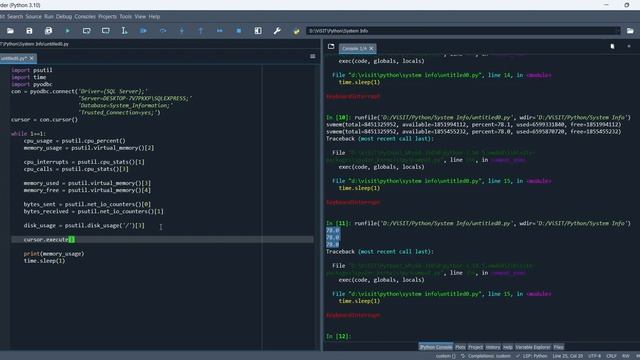Click the UTF-8 encoding status entry
Viewport: 640px width, 360px height.
tap(594, 356)
